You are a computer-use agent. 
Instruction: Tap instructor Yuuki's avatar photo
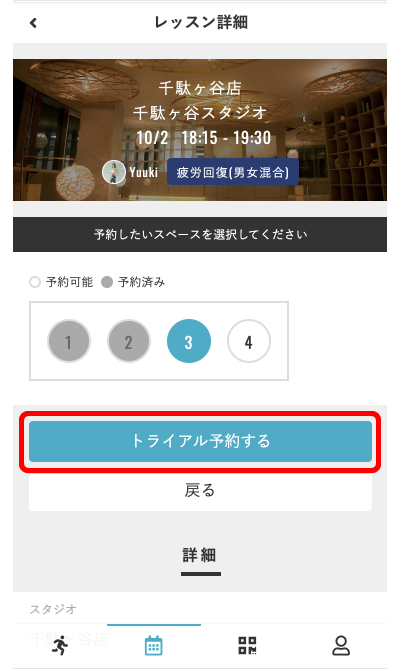coord(114,172)
